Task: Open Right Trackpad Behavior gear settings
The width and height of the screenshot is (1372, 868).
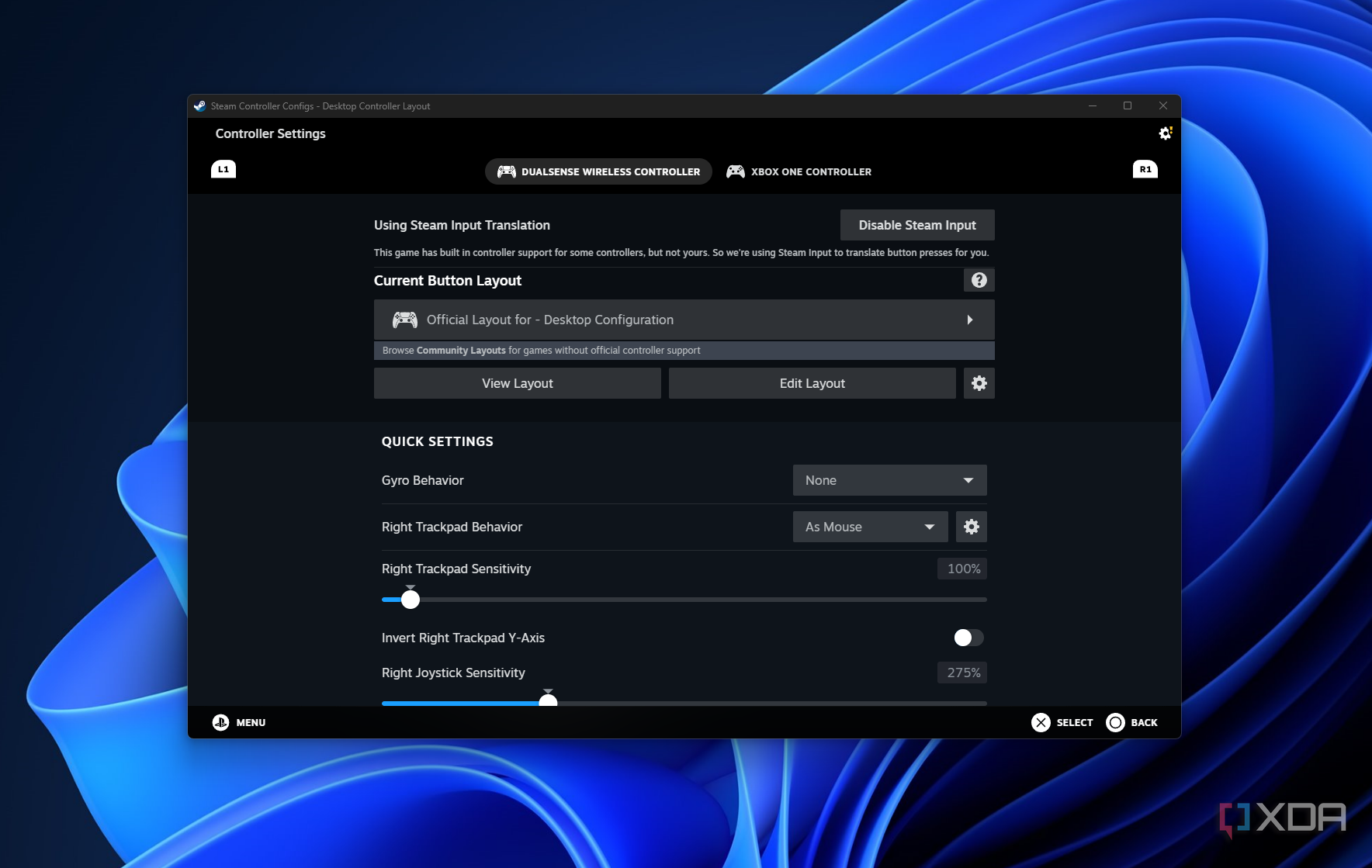Action: point(972,527)
